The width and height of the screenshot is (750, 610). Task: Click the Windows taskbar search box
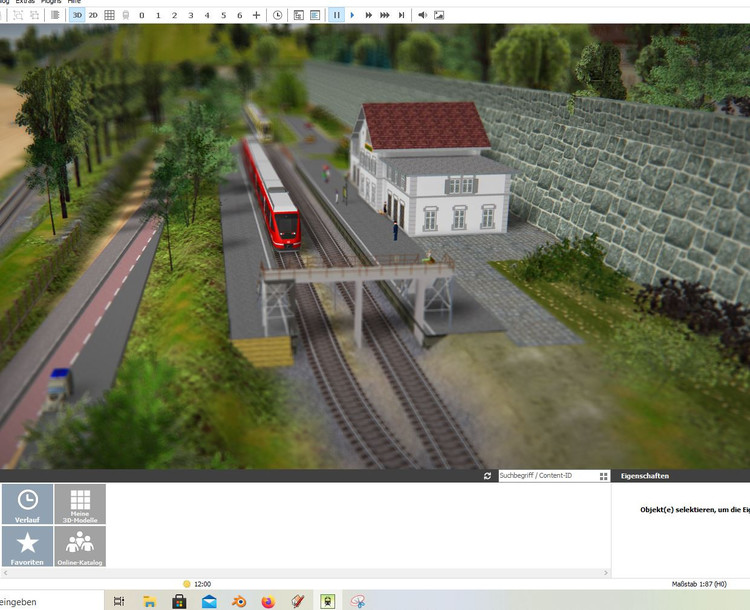52,601
